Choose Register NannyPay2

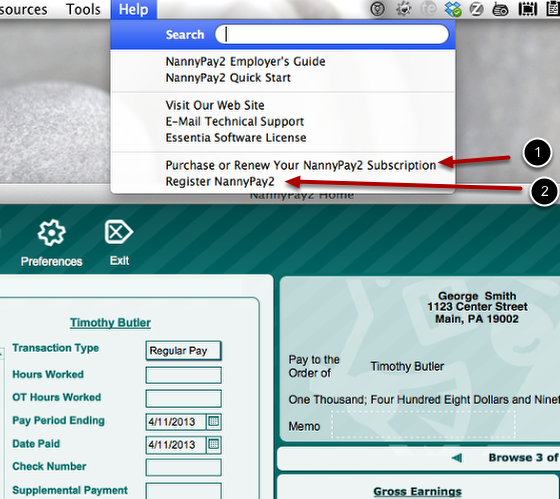click(x=220, y=181)
